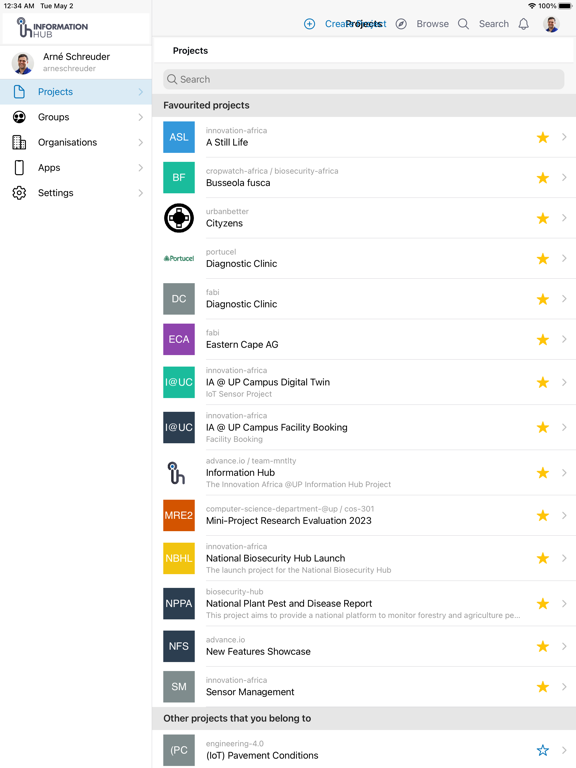Click the projects Search input field

coord(363,79)
